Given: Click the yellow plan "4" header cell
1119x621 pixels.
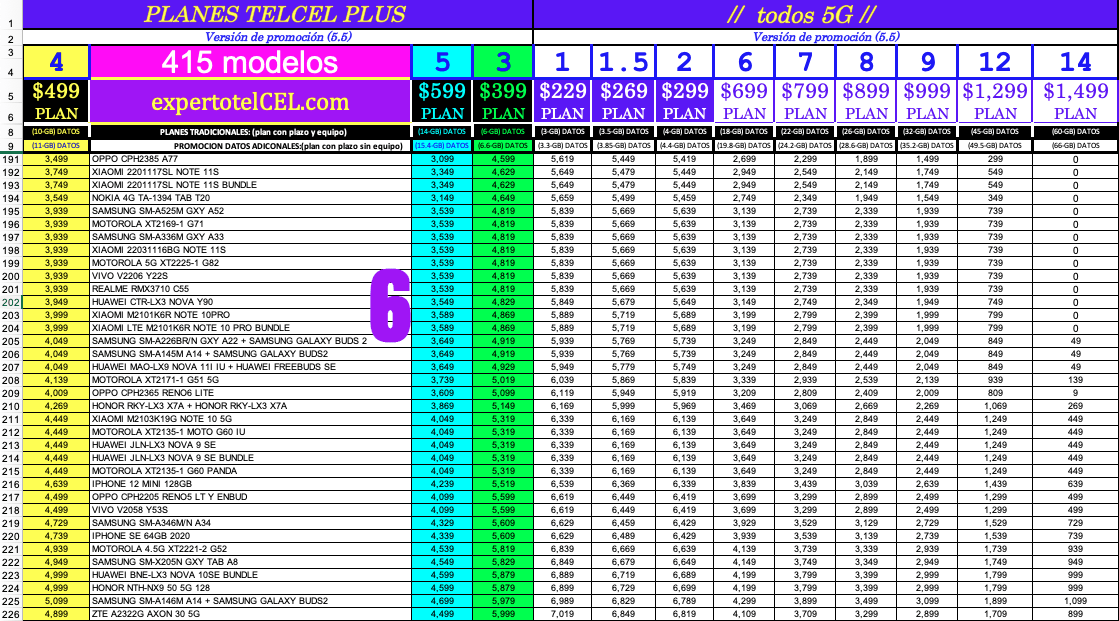Looking at the screenshot, I should coord(56,62).
